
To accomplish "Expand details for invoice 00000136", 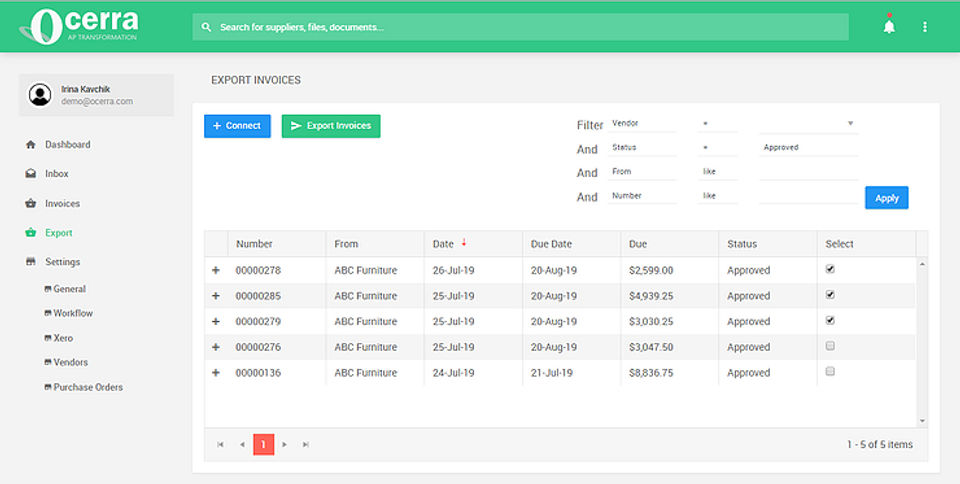I will click(216, 373).
